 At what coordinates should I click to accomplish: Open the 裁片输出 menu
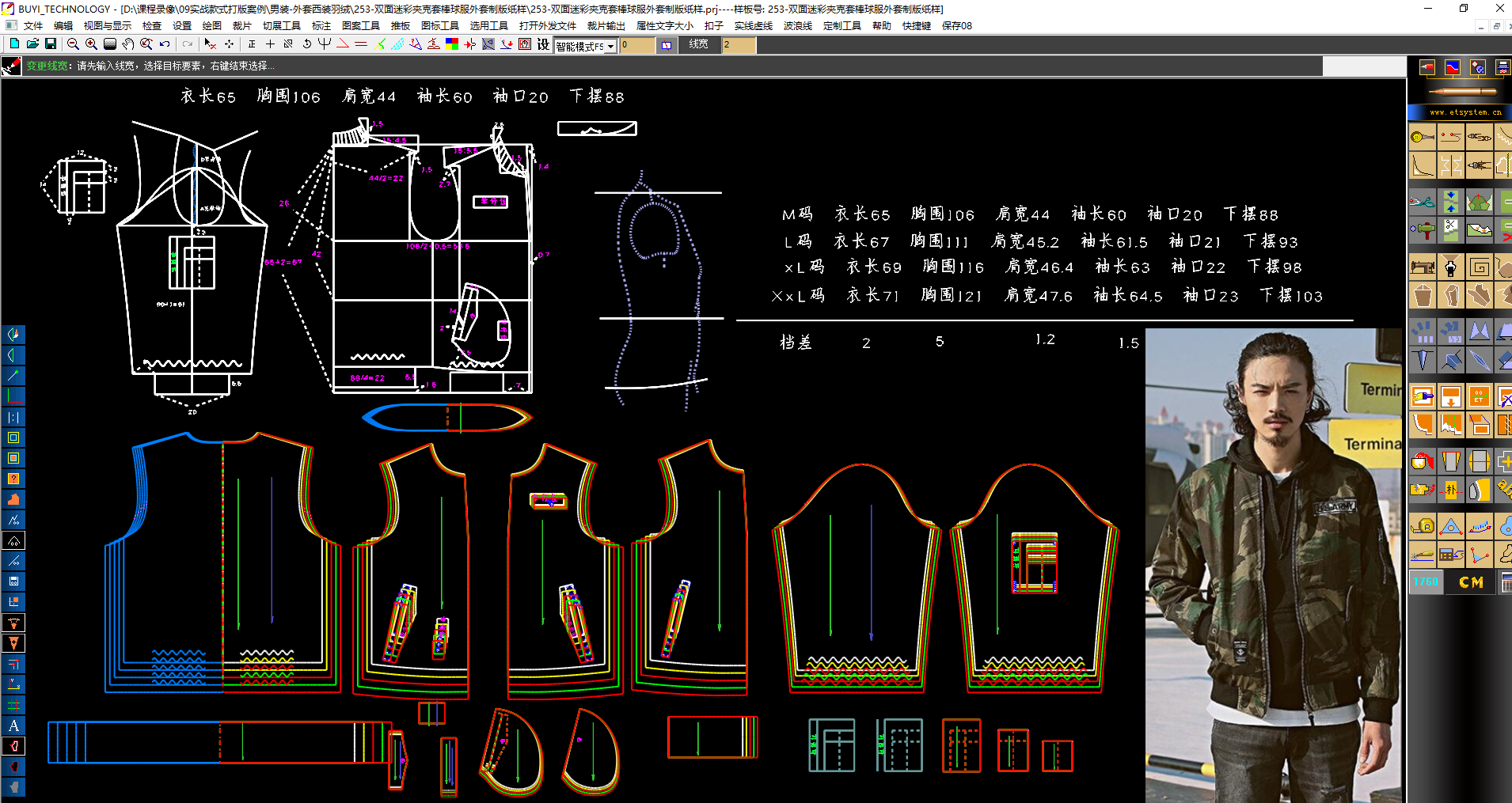pyautogui.click(x=606, y=26)
